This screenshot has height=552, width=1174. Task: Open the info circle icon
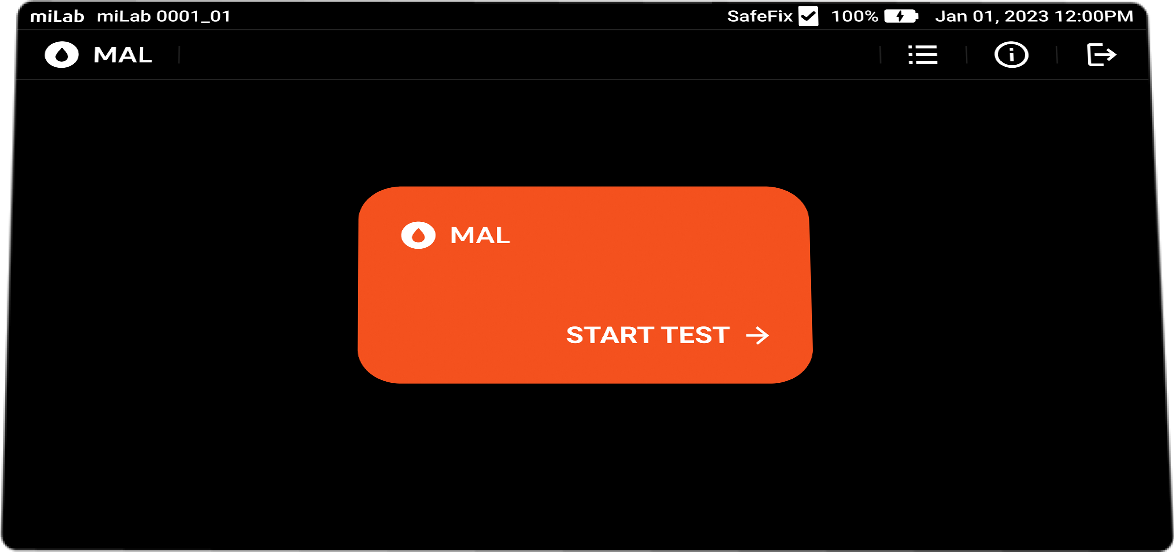coord(1011,55)
